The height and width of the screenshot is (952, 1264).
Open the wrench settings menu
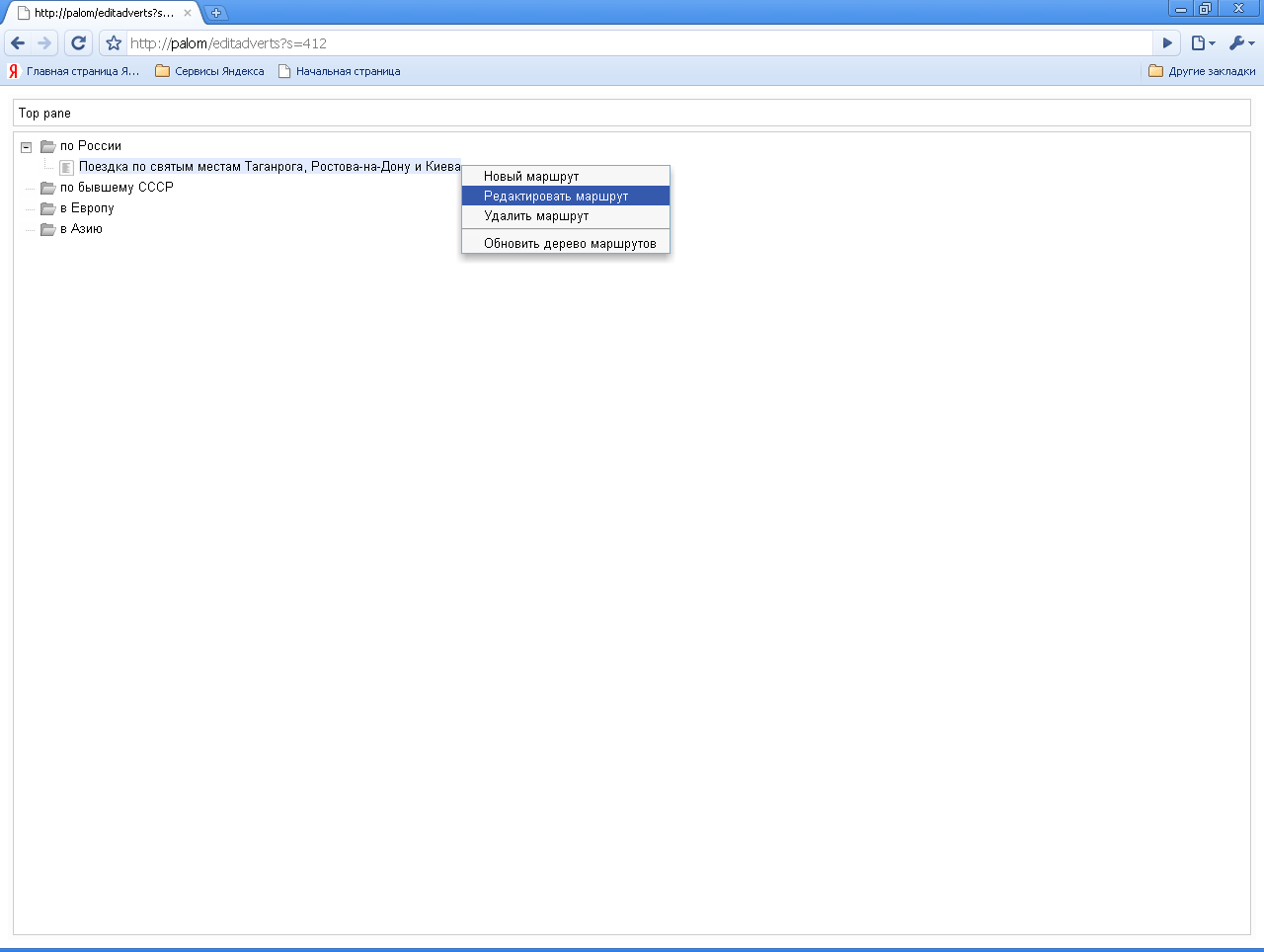click(1240, 43)
